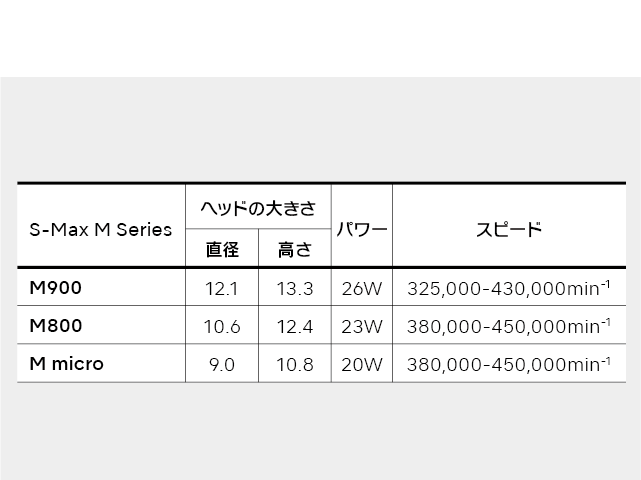Click the 高さ column subheader
This screenshot has width=641, height=480.
[x=295, y=250]
